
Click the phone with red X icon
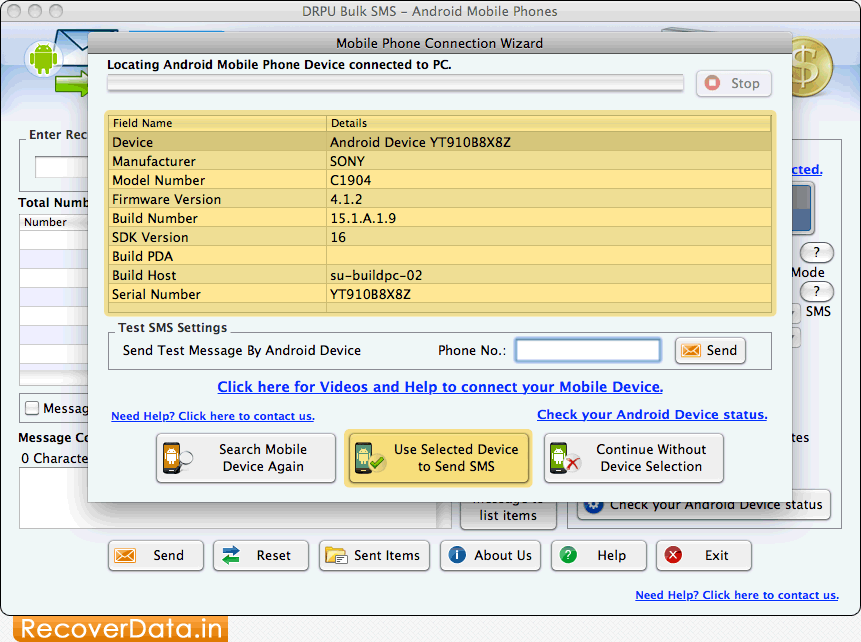[564, 458]
